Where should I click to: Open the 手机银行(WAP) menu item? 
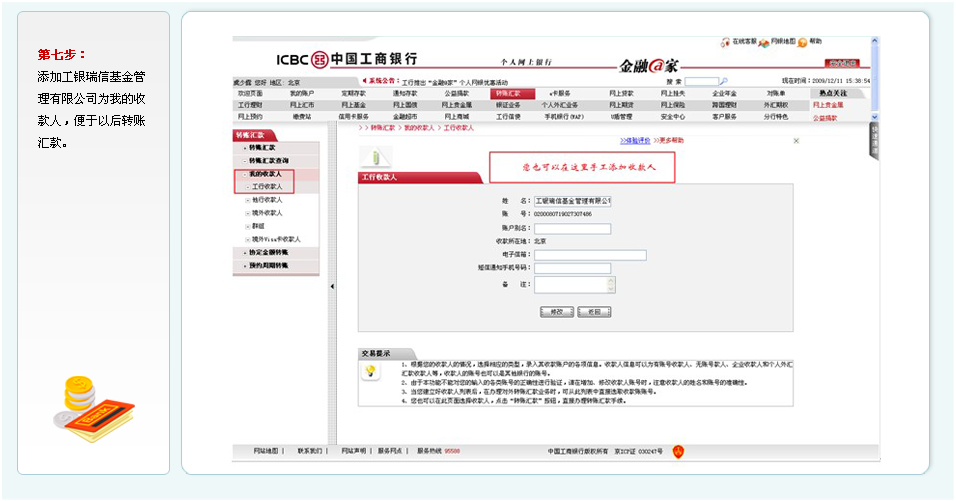pyautogui.click(x=564, y=116)
